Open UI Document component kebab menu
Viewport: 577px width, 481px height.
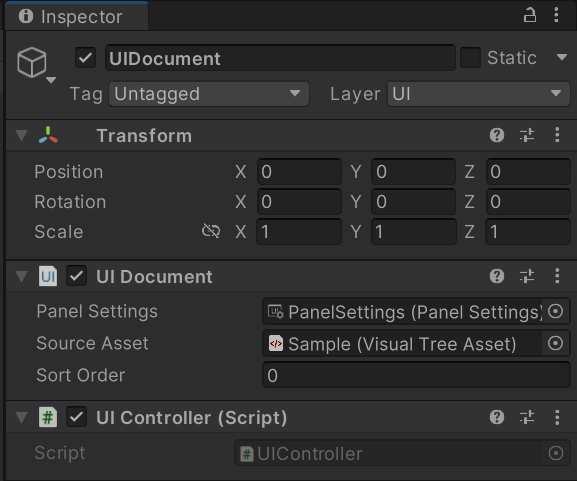point(557,276)
